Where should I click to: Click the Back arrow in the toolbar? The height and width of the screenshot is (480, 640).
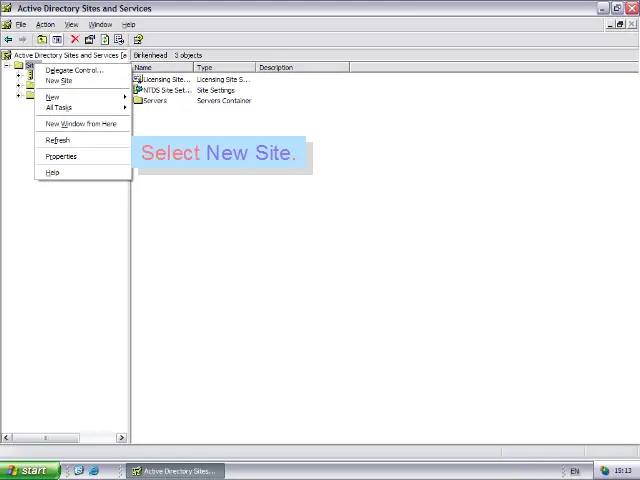point(8,40)
